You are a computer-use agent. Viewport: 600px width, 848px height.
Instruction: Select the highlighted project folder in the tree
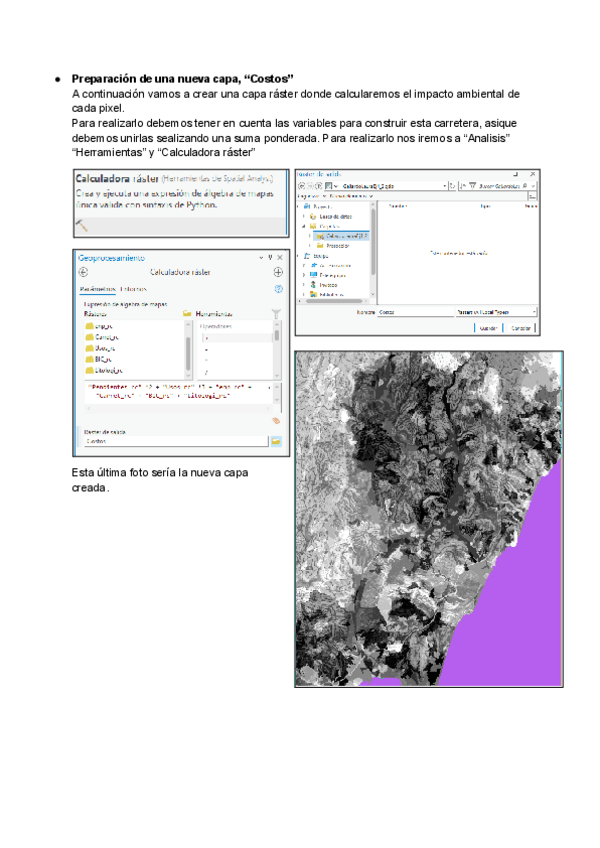pos(341,236)
